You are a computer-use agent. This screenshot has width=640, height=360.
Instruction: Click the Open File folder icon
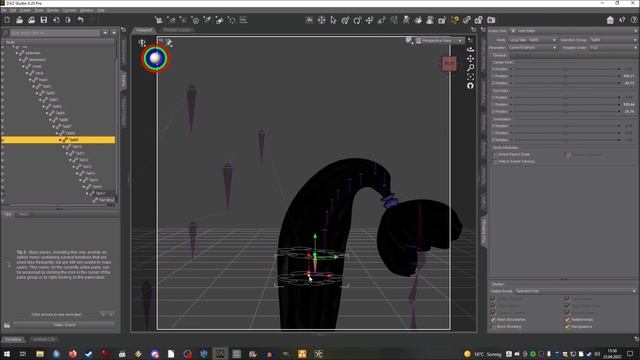[x=19, y=20]
